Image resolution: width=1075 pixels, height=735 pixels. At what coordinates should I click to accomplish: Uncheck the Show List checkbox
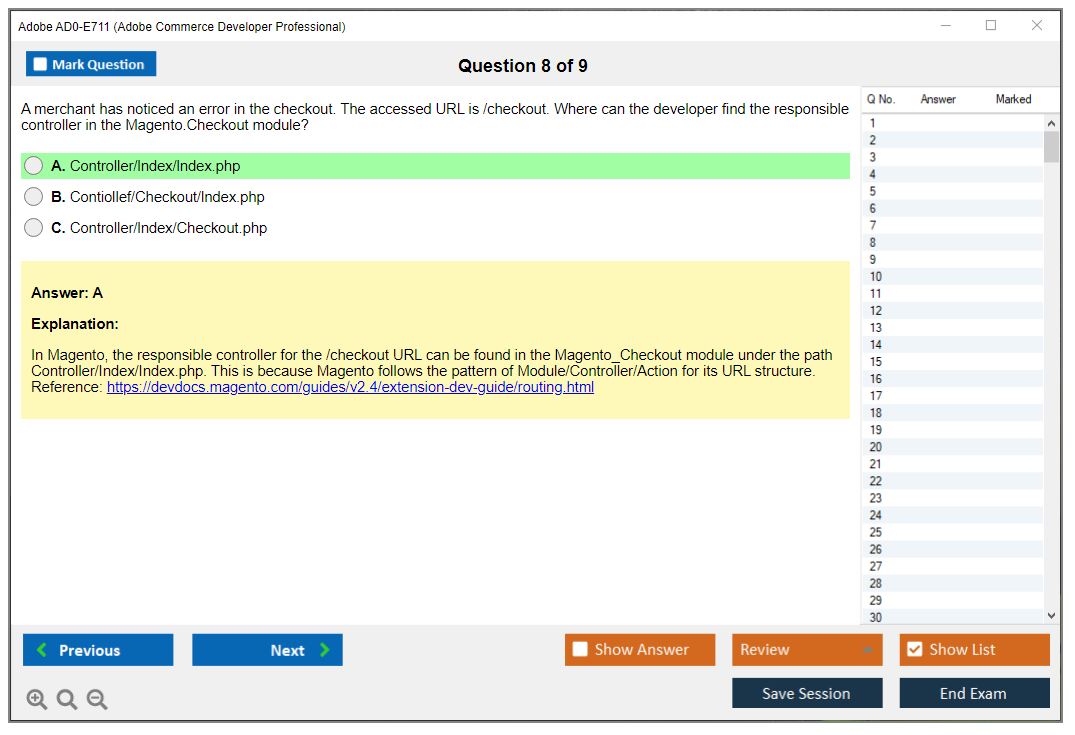(x=914, y=650)
